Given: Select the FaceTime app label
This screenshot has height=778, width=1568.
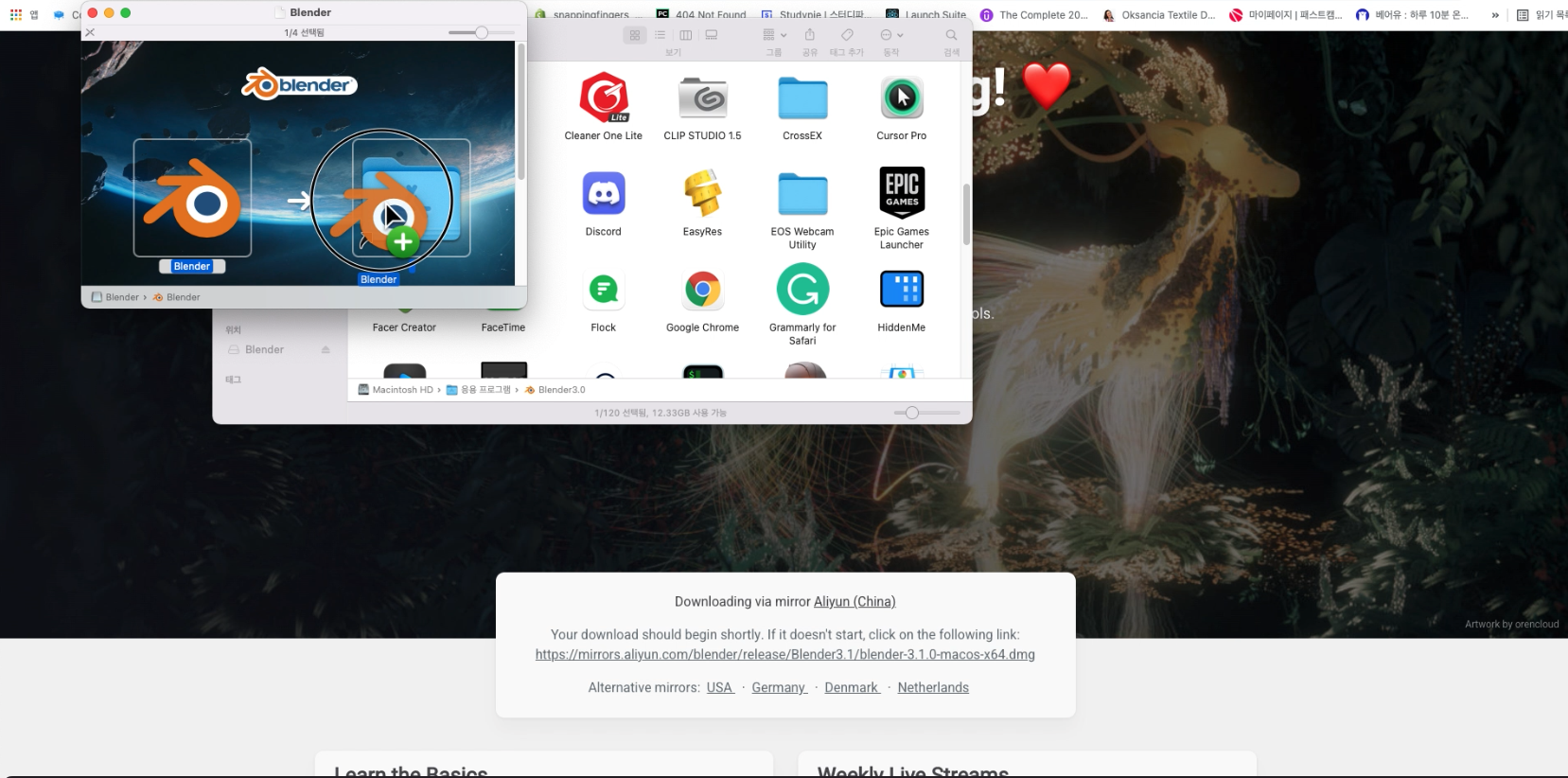Looking at the screenshot, I should click(503, 327).
